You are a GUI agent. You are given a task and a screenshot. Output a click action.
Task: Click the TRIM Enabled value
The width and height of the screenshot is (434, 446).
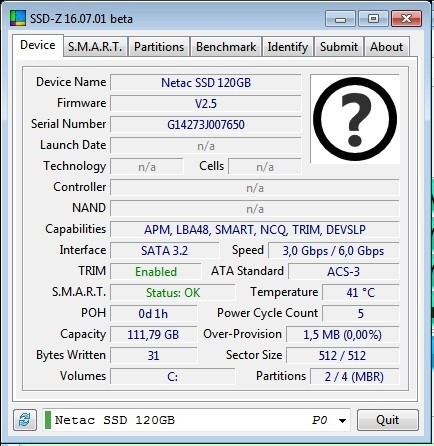[x=156, y=272]
